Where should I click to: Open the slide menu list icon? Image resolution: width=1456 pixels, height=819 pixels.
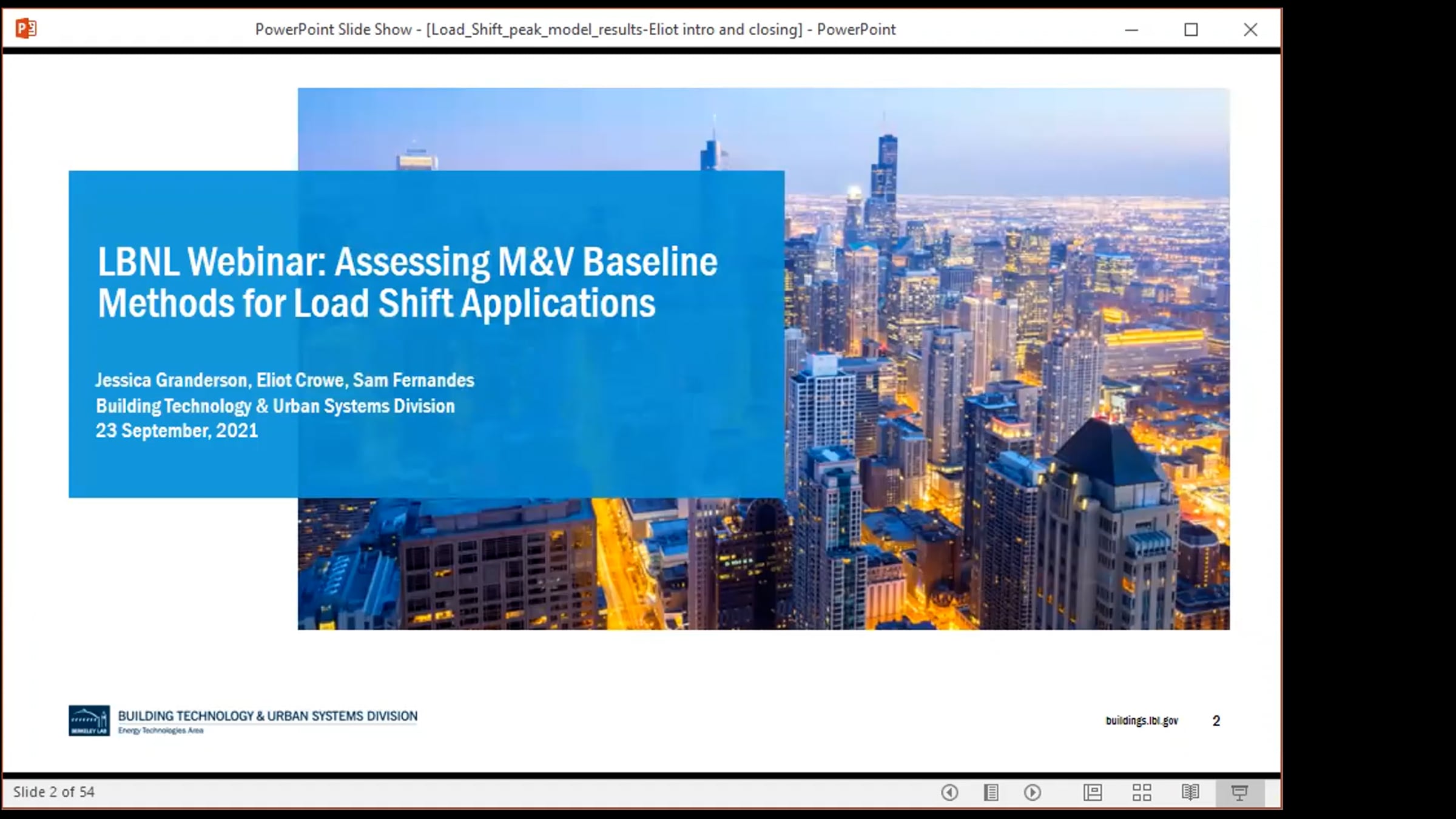[991, 792]
